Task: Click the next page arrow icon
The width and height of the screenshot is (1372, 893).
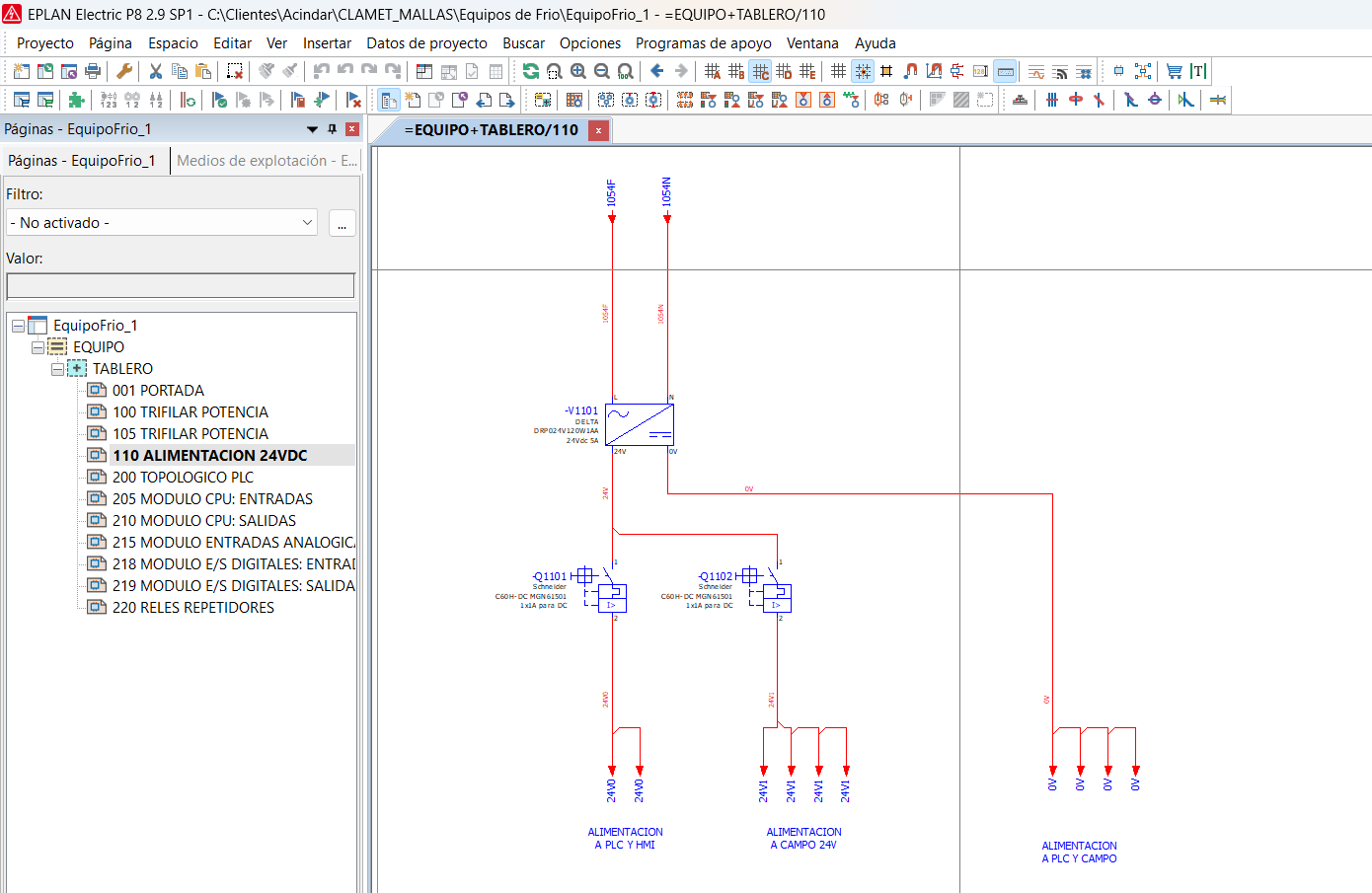Action: click(507, 100)
